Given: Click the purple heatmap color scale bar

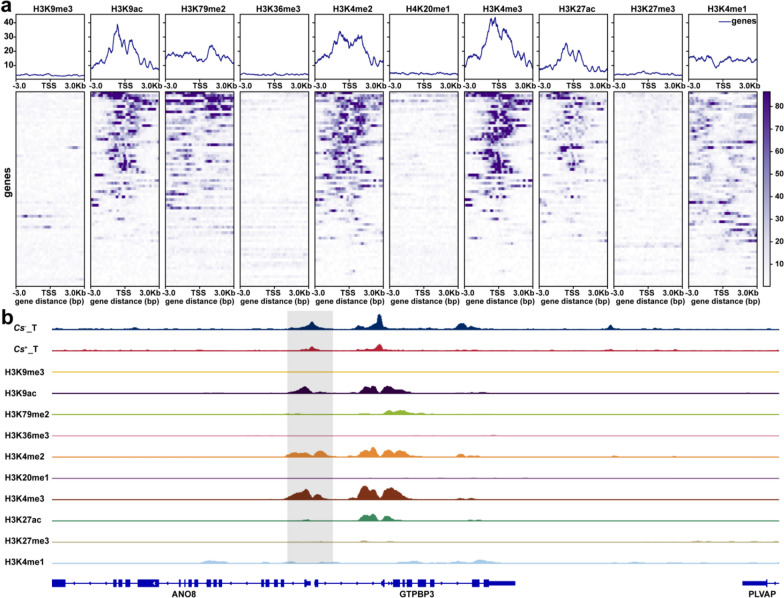Looking at the screenshot, I should pyautogui.click(x=766, y=188).
